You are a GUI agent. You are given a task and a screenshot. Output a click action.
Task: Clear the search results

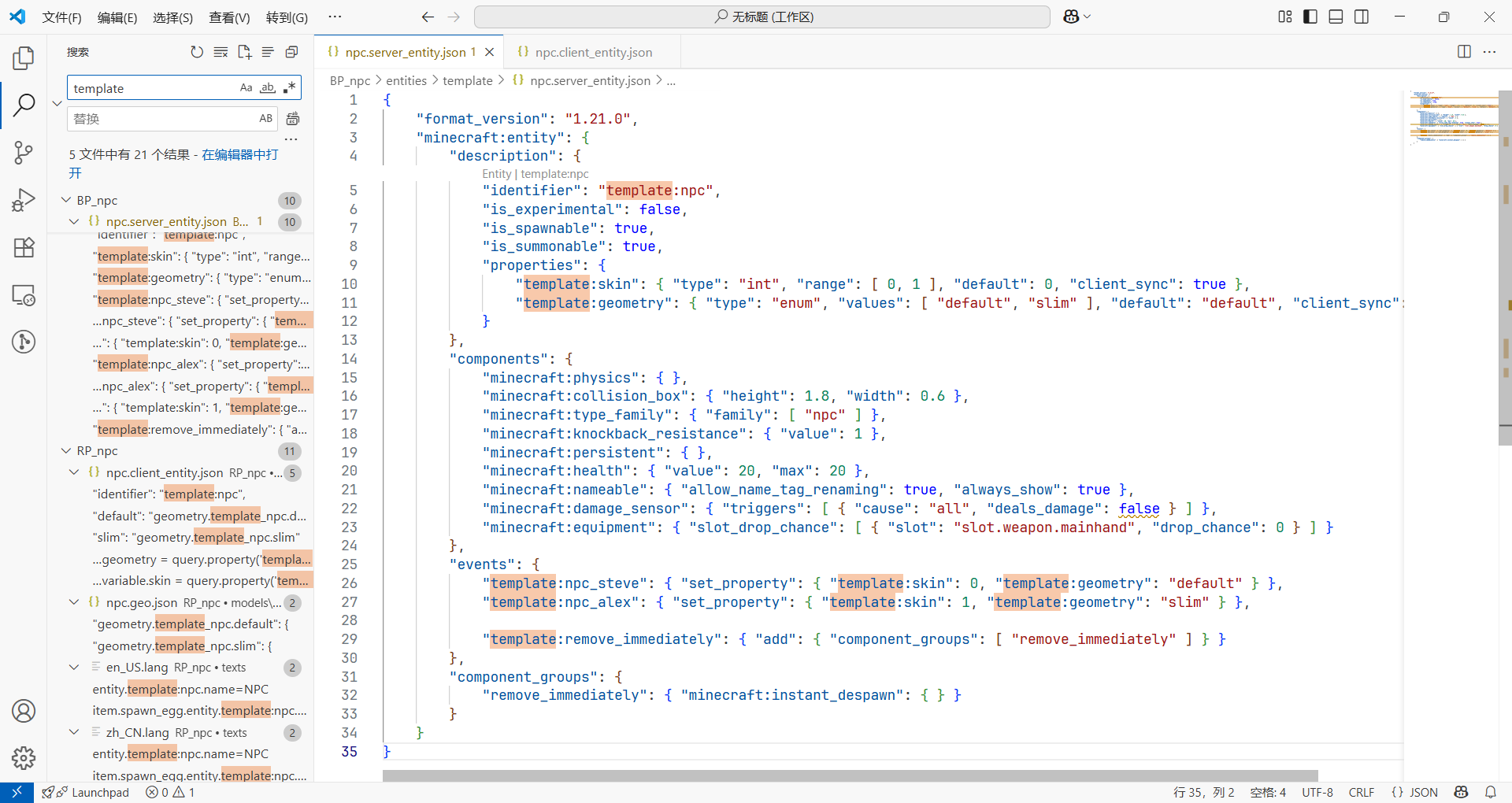coord(220,52)
